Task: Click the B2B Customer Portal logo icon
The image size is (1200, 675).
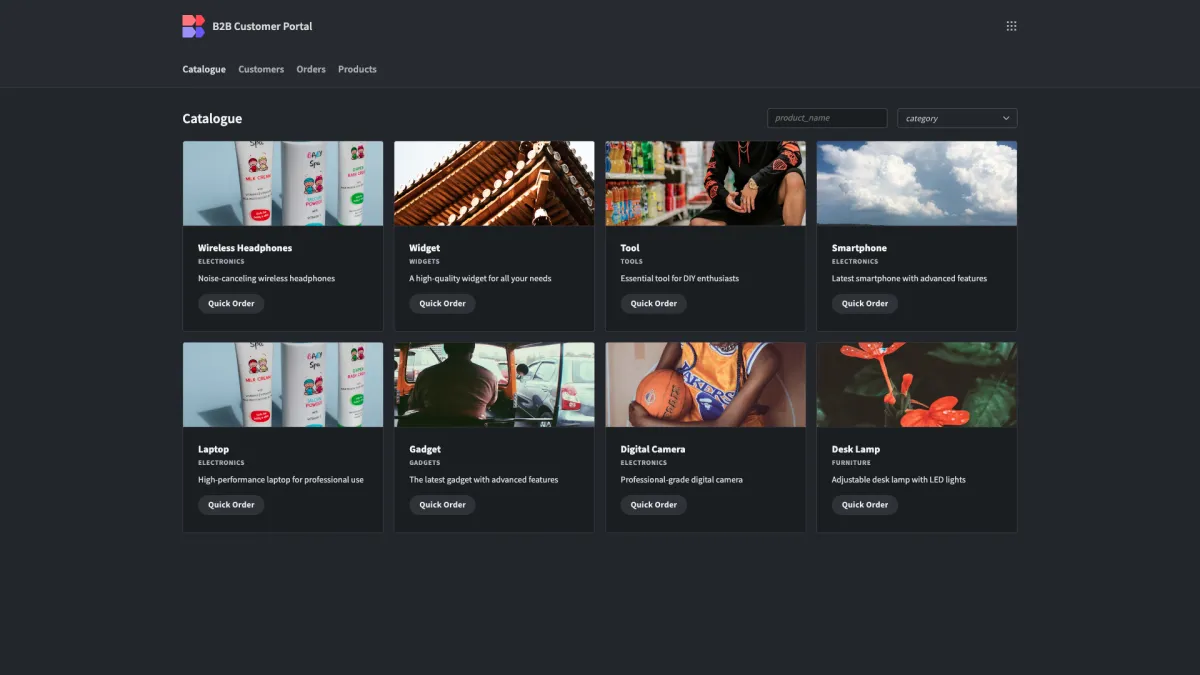Action: (193, 26)
